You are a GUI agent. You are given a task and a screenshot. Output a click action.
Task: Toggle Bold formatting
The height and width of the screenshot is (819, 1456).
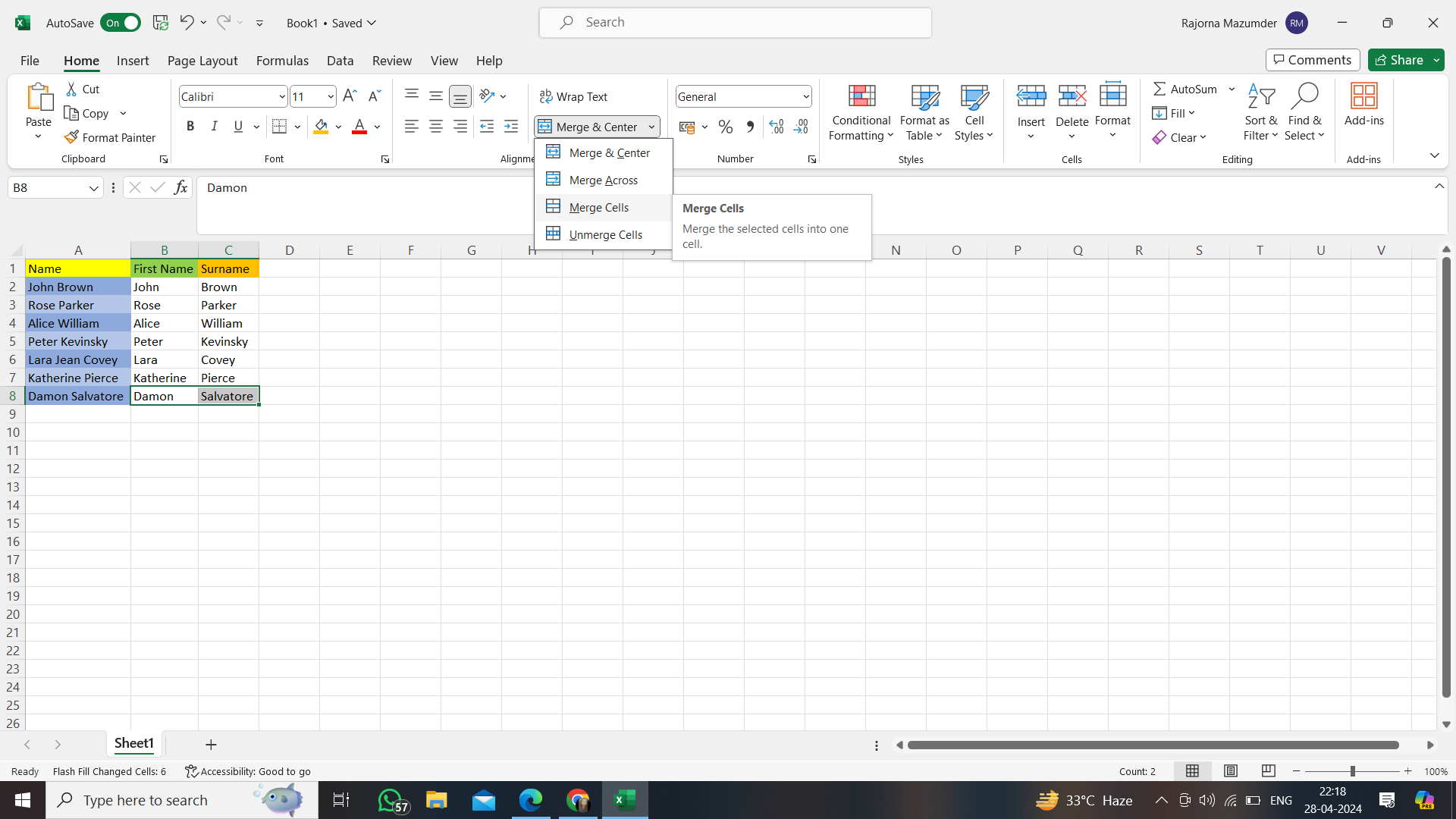(x=190, y=127)
